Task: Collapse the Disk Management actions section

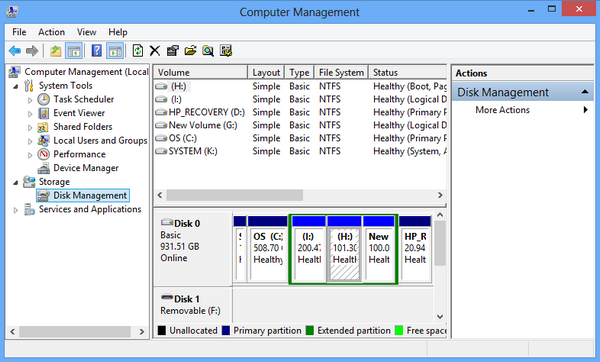Action: [584, 92]
